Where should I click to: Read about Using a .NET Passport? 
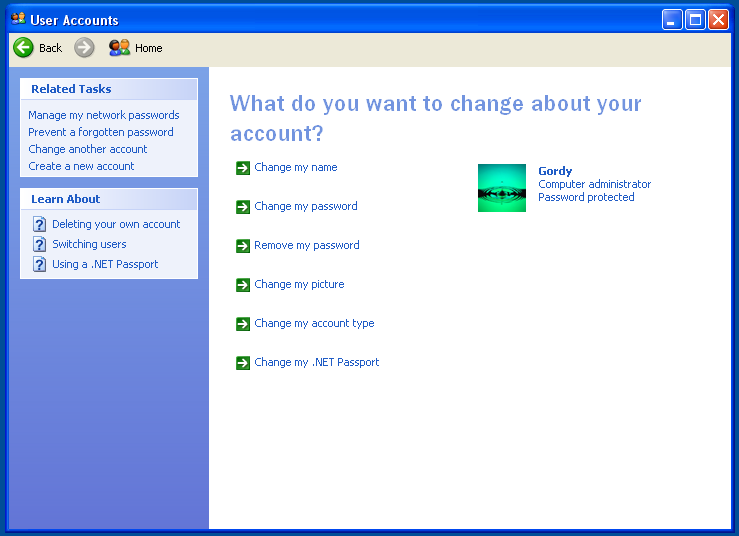tap(105, 264)
